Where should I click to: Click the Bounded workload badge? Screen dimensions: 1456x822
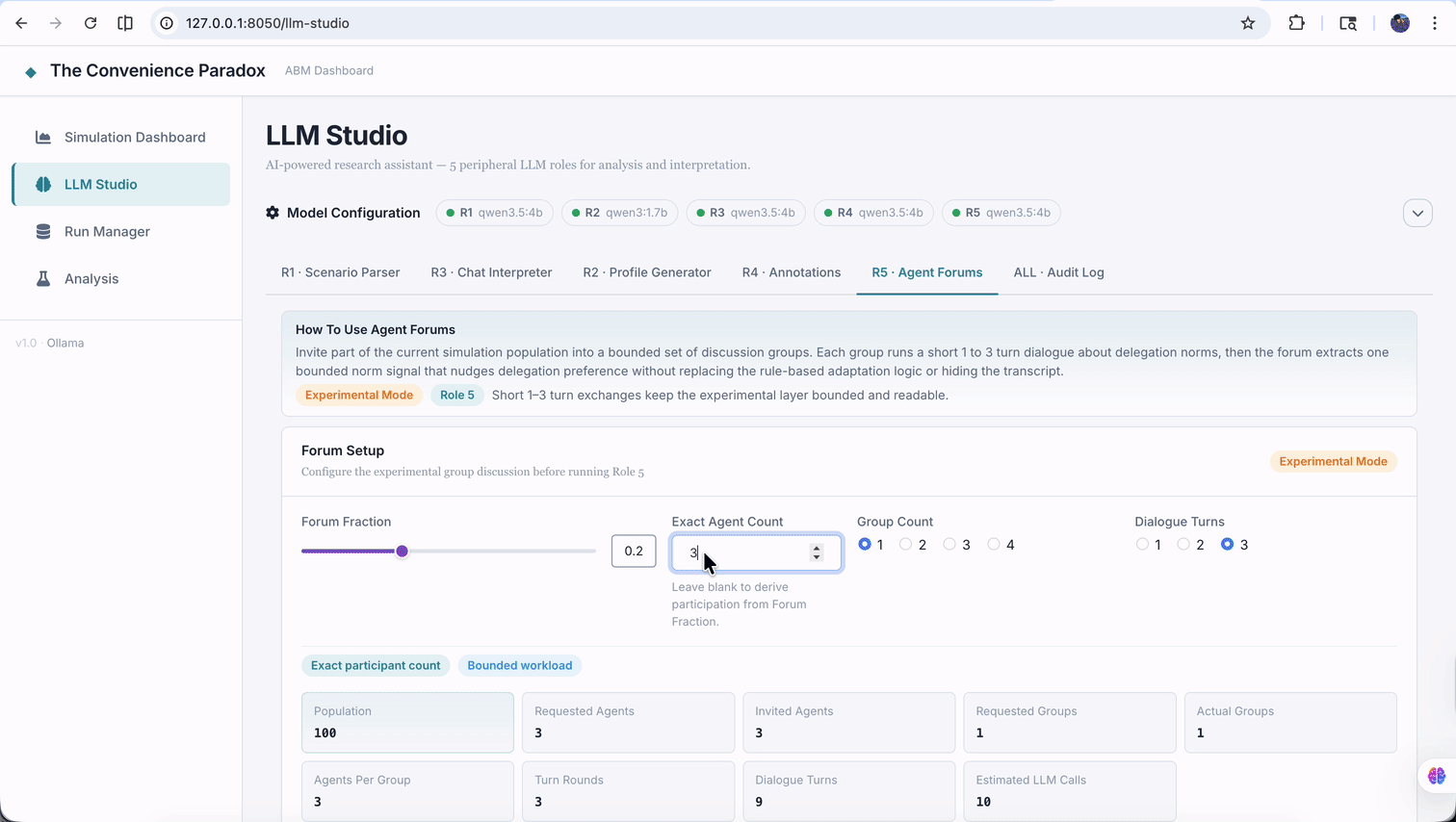[x=520, y=665]
